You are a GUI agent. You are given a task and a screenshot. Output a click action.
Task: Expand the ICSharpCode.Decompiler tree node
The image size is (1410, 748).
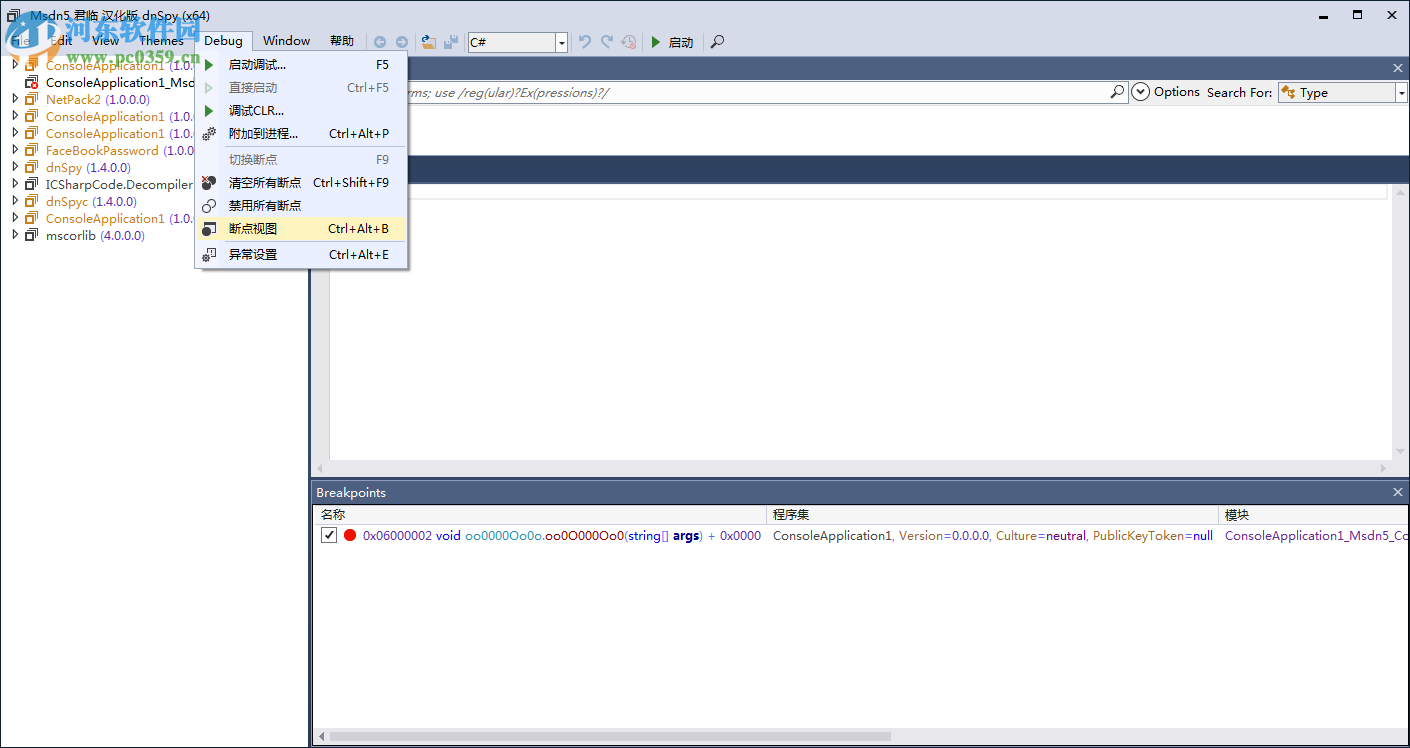15,184
